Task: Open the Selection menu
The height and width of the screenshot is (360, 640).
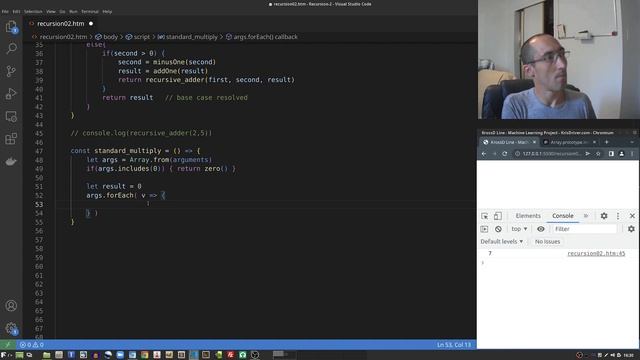Action: coord(33,11)
